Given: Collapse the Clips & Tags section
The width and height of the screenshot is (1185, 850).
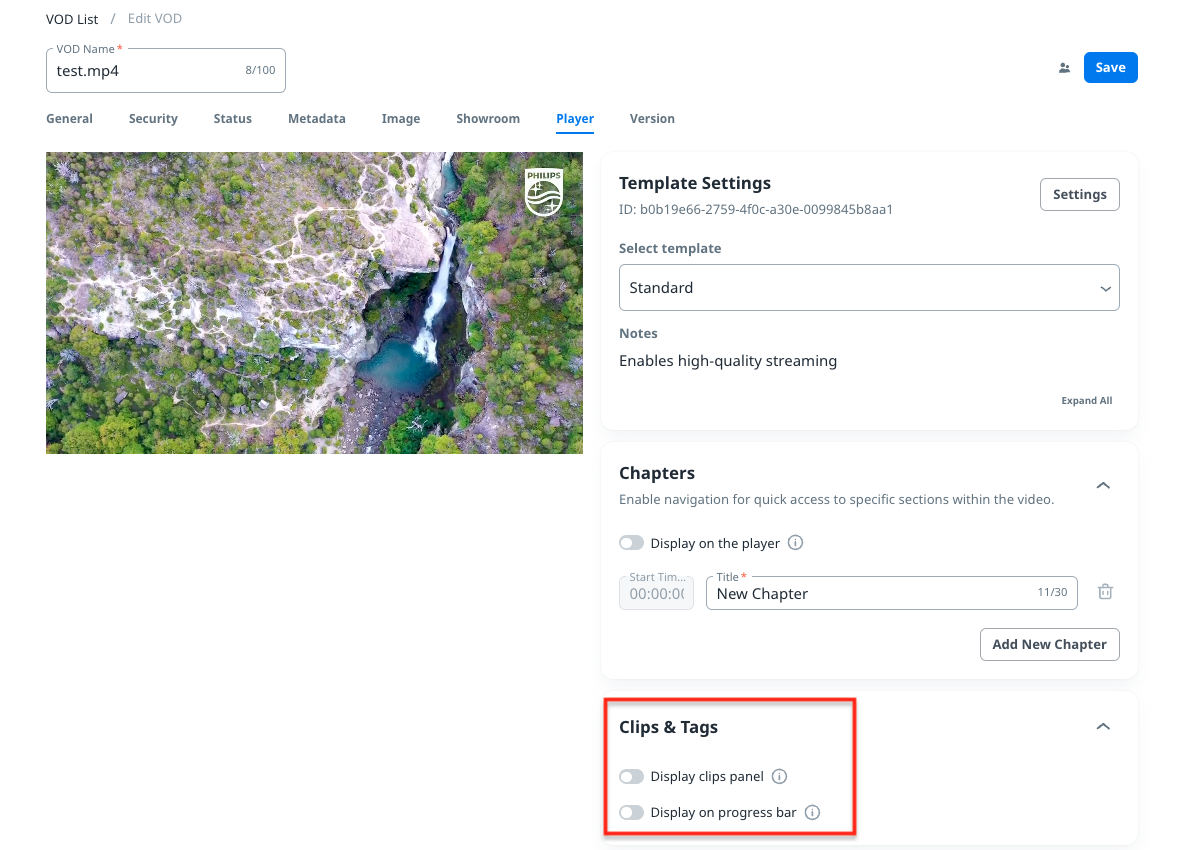Looking at the screenshot, I should 1103,727.
